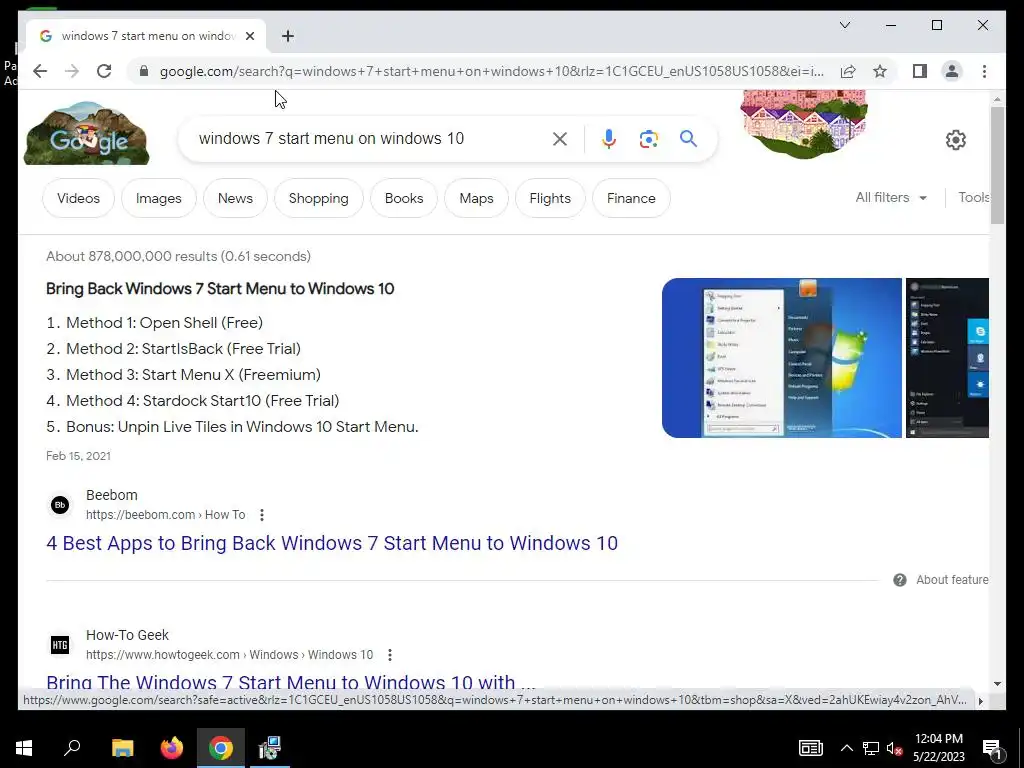The height and width of the screenshot is (768, 1024).
Task: Show hidden system tray icons
Action: click(846, 748)
